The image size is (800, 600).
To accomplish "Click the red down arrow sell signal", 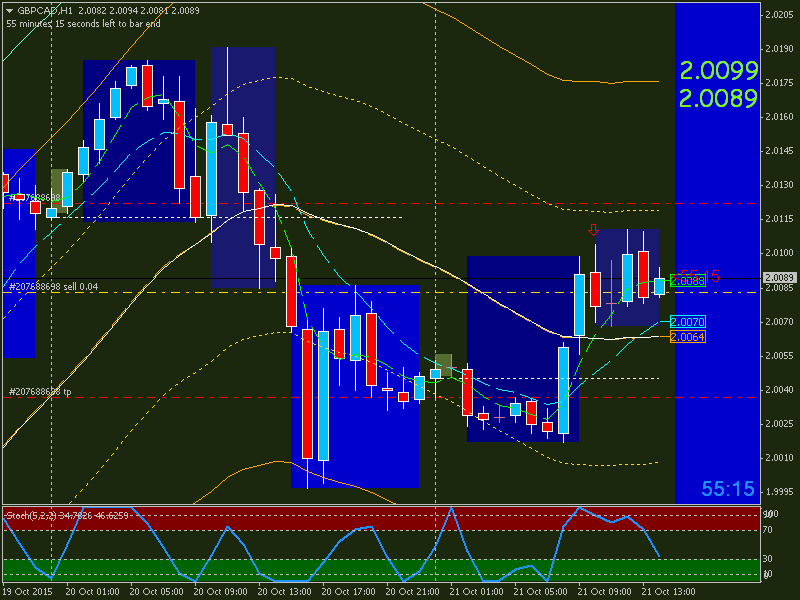I will (x=593, y=230).
